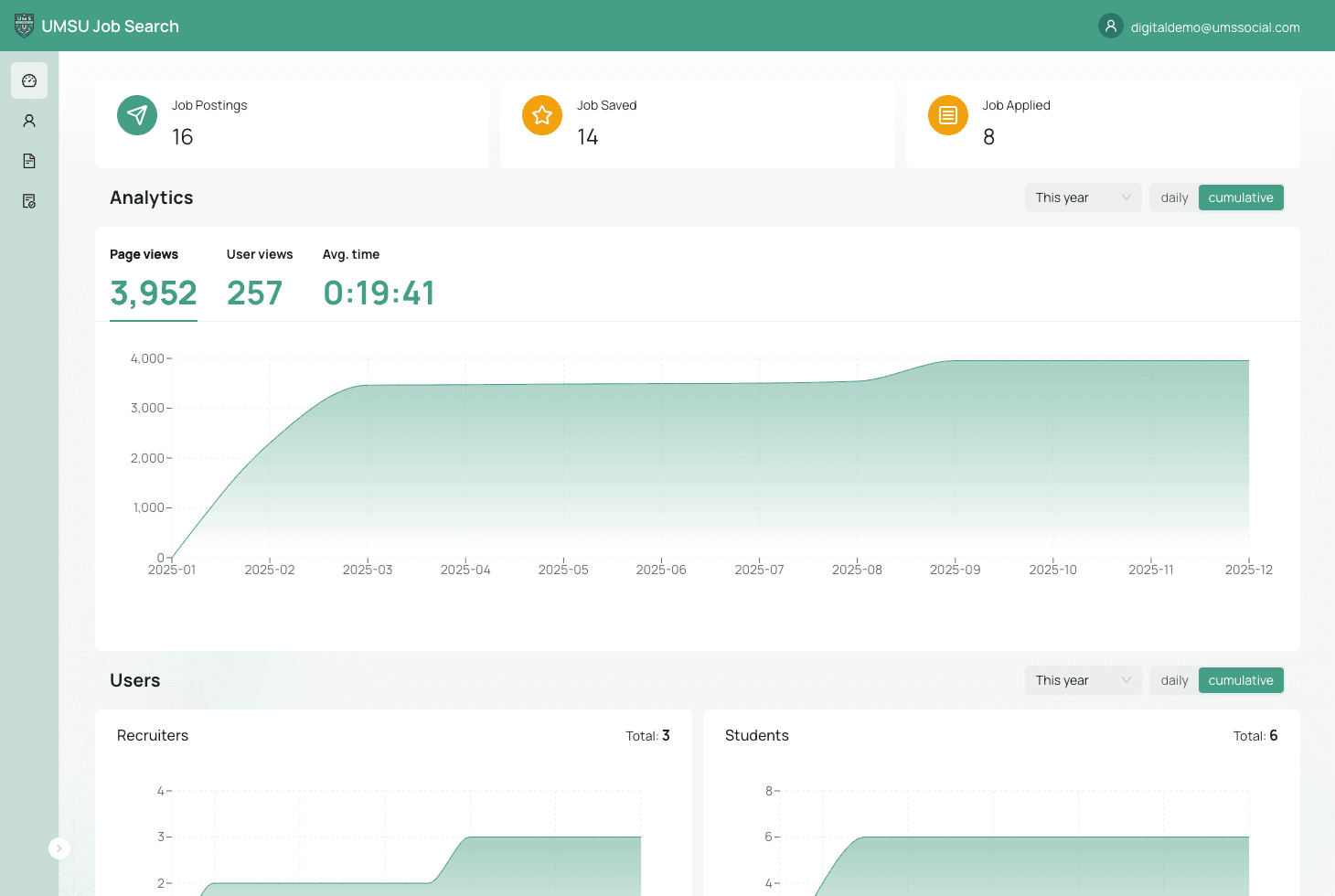
Task: Click the document page icon in sidebar
Action: 29,161
